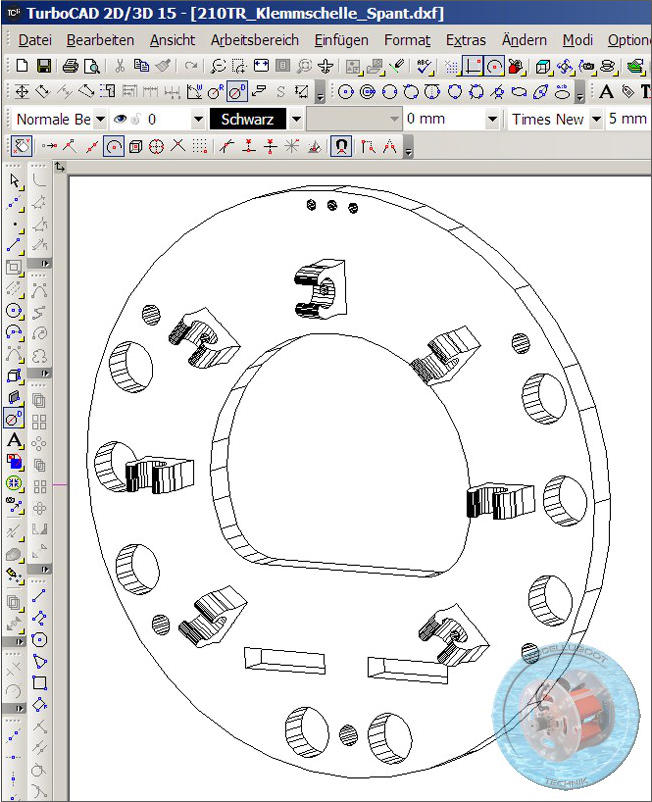Select the Center and Point circle tool
The image size is (652, 802).
coord(346,92)
